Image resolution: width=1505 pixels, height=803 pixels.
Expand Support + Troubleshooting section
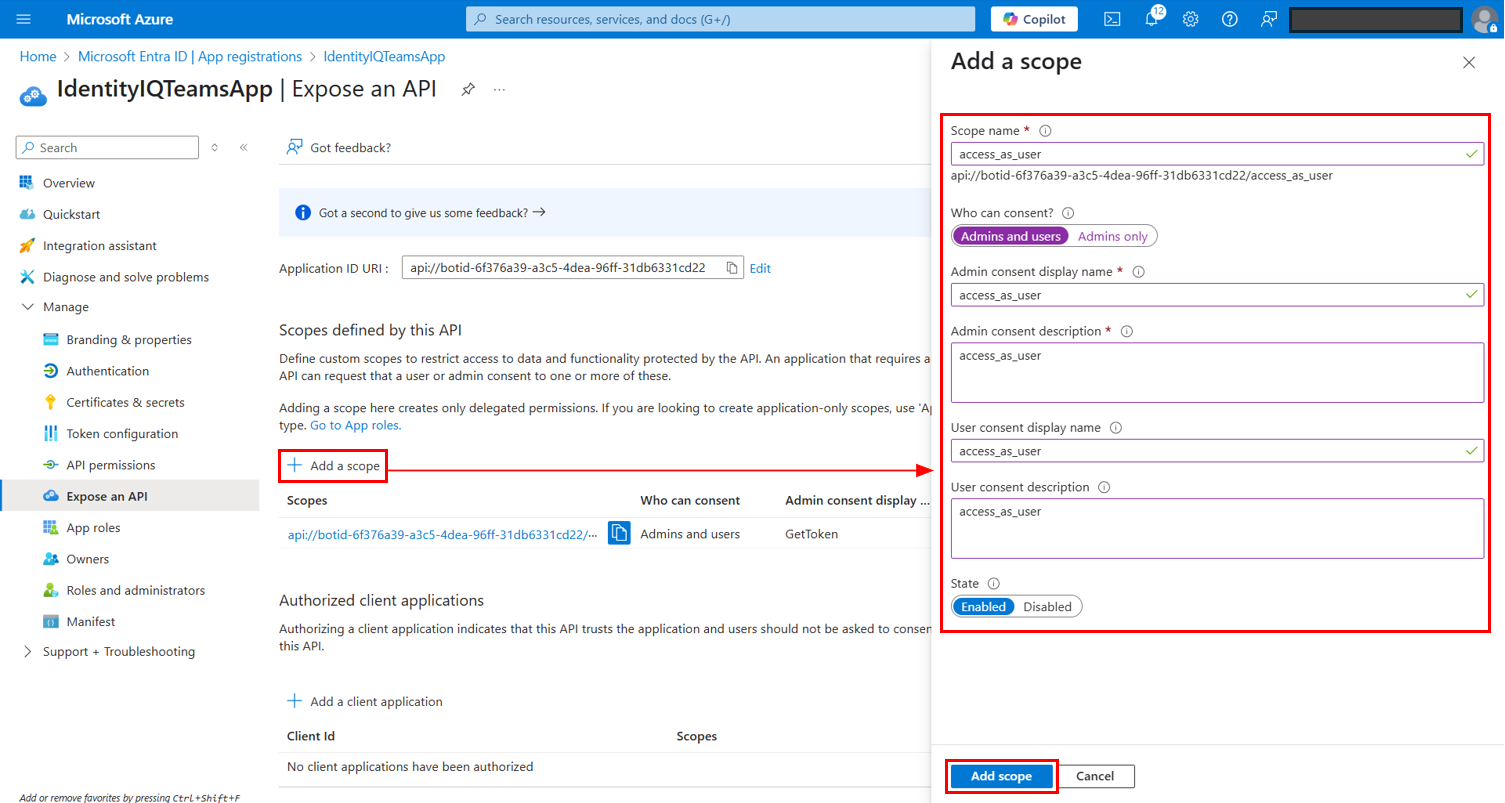[x=27, y=652]
